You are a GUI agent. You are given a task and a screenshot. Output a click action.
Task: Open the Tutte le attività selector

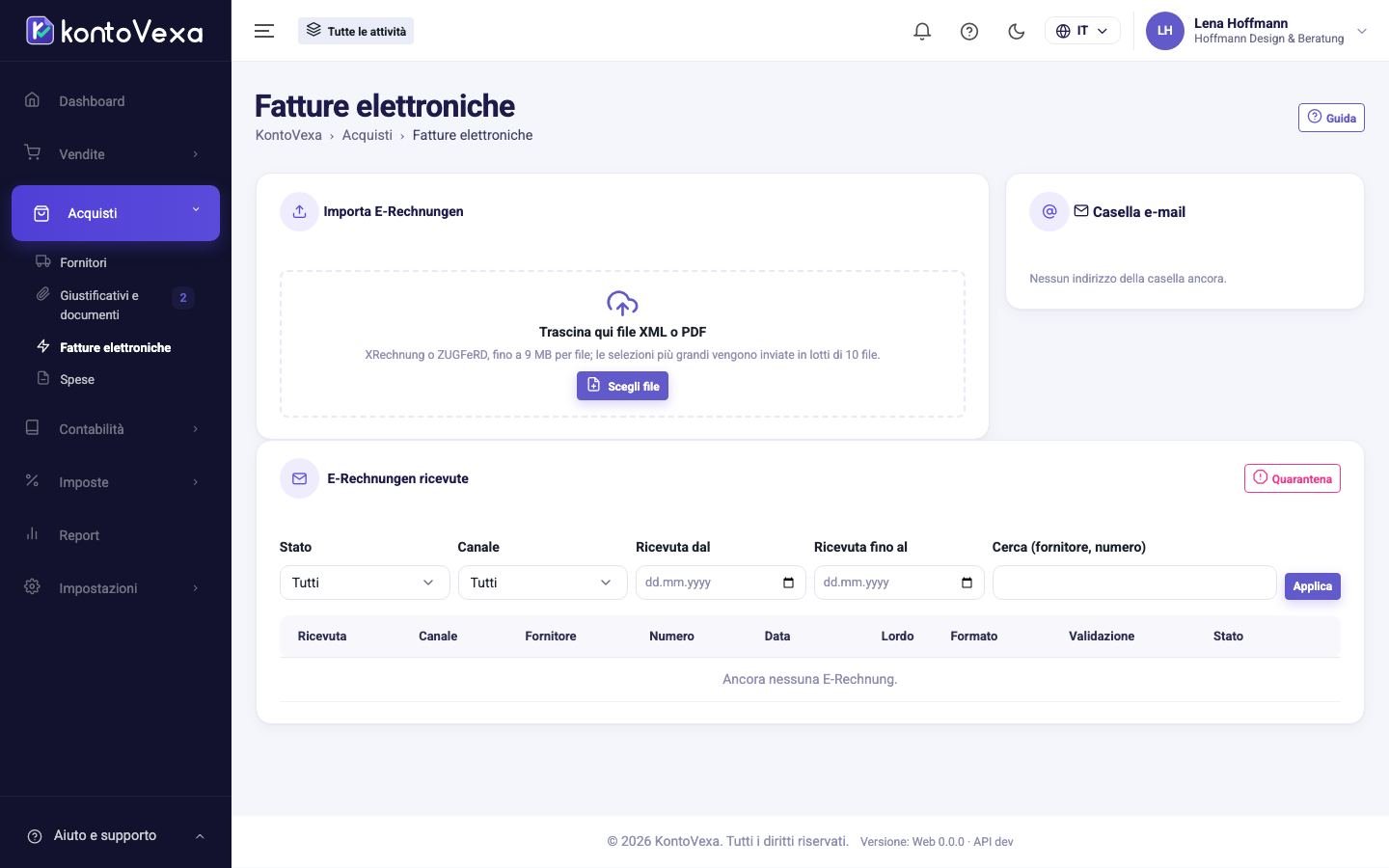point(356,31)
